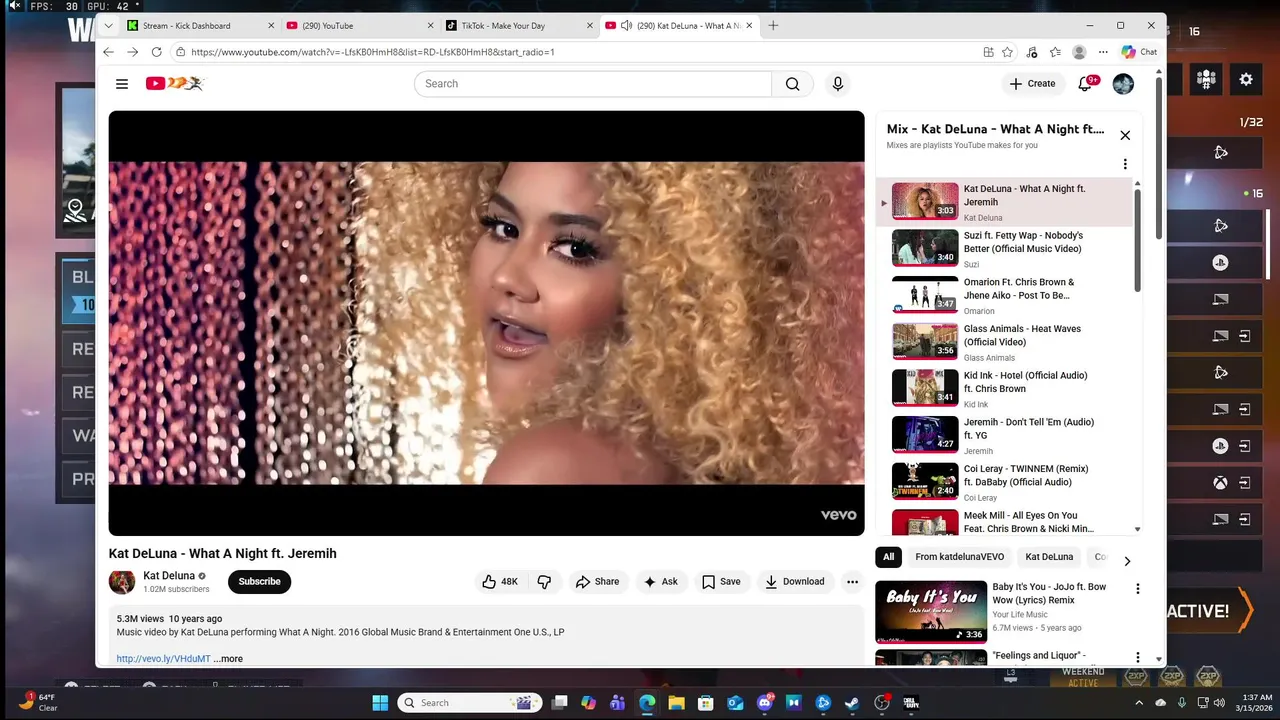Open the Mix playlist options menu
Viewport: 1280px width, 720px height.
click(1125, 164)
